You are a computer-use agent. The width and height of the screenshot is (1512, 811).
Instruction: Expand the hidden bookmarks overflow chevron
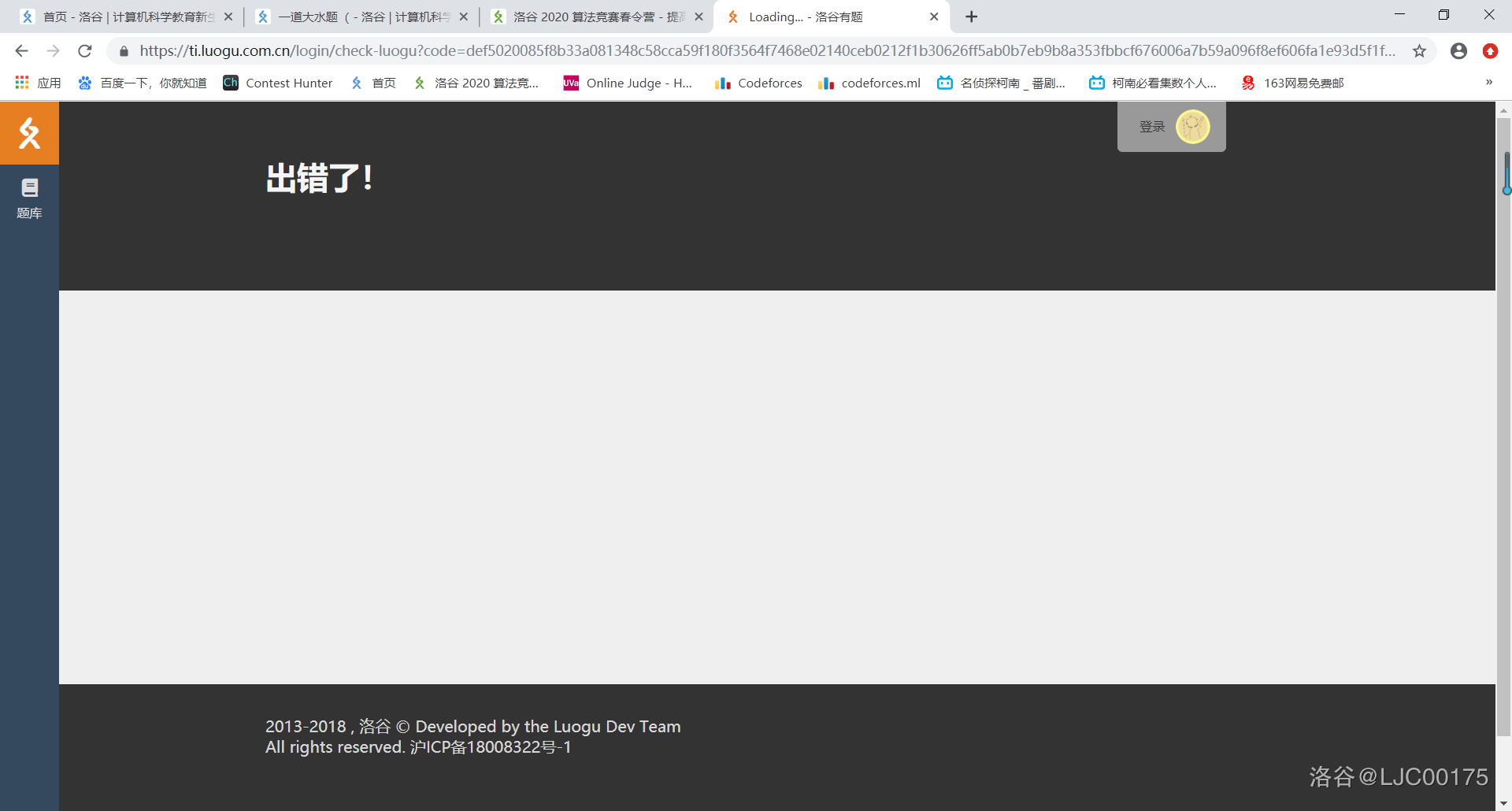point(1488,83)
